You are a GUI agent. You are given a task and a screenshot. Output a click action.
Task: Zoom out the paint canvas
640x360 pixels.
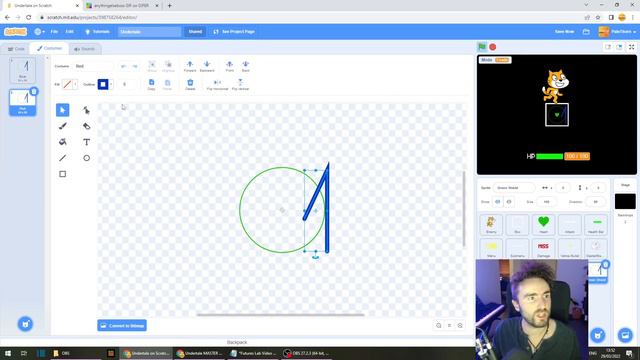tap(439, 325)
